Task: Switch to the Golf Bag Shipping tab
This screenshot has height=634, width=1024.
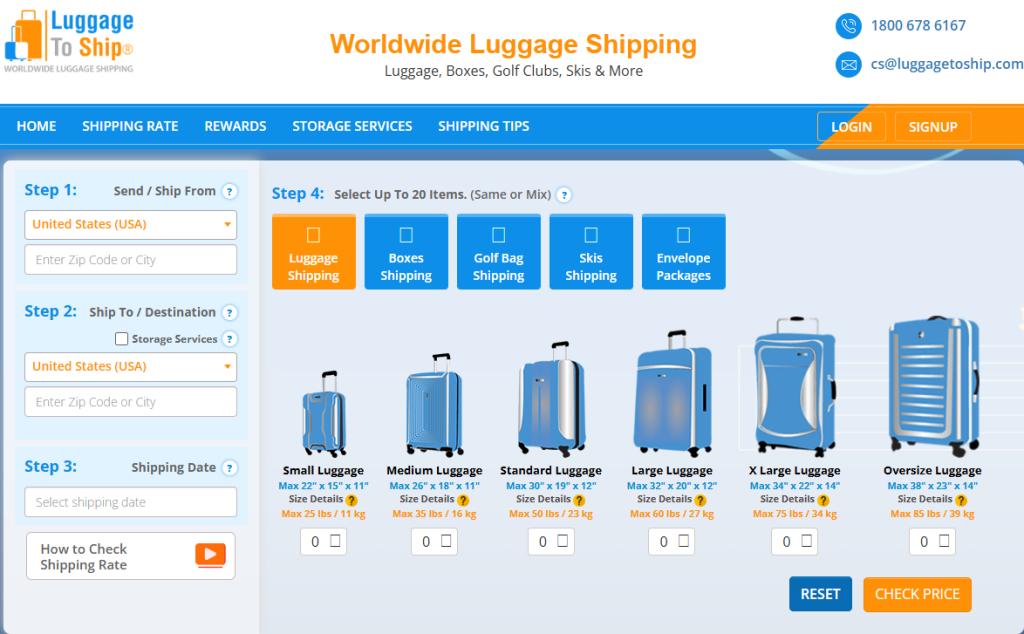Action: point(498,252)
